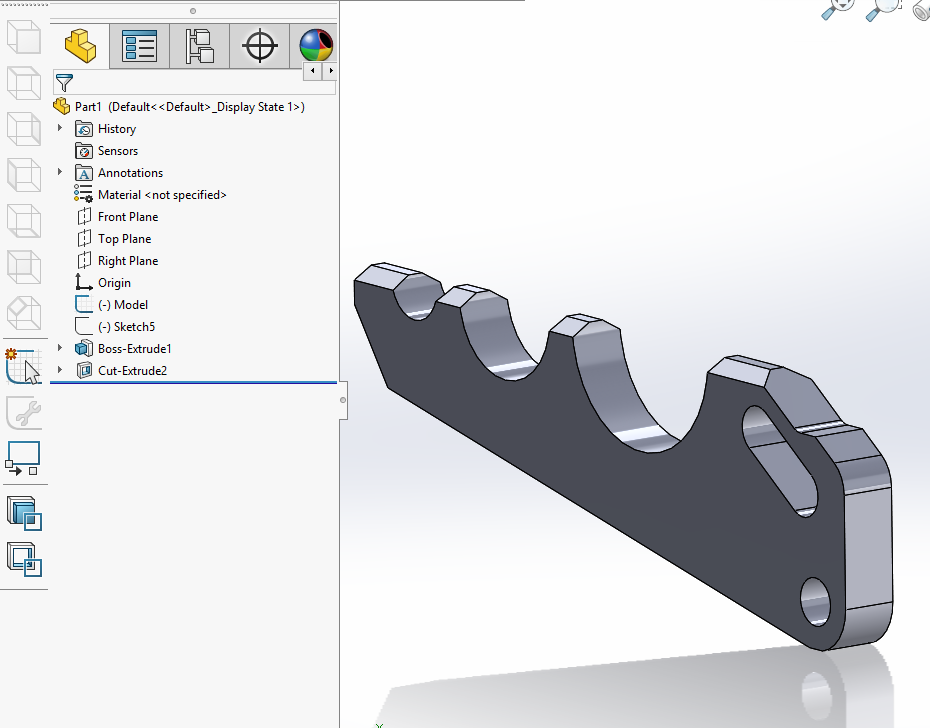
Task: Select the Boss-Extrude1 label
Action: (x=135, y=348)
